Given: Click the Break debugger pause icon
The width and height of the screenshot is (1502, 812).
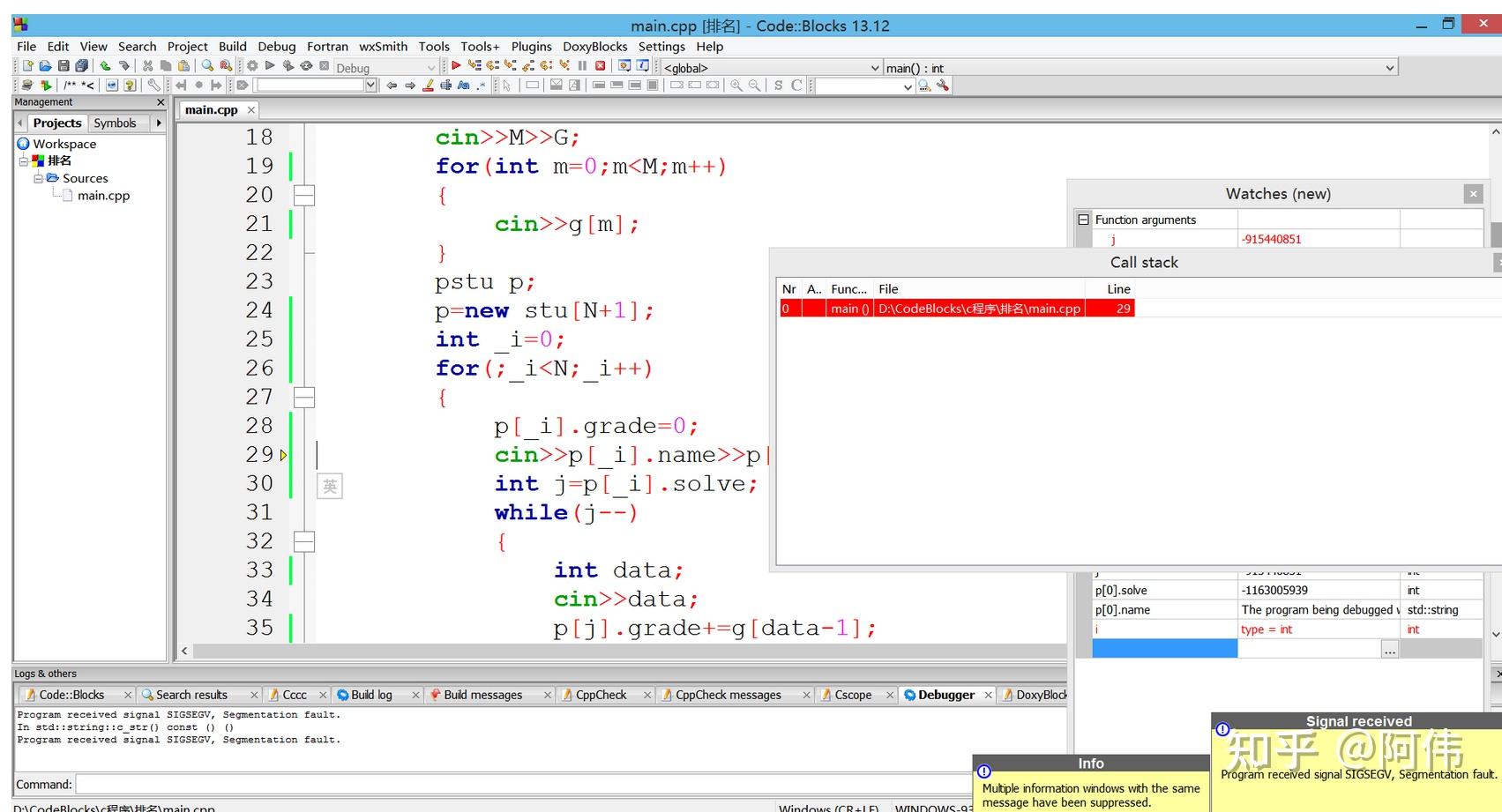Looking at the screenshot, I should click(x=582, y=66).
